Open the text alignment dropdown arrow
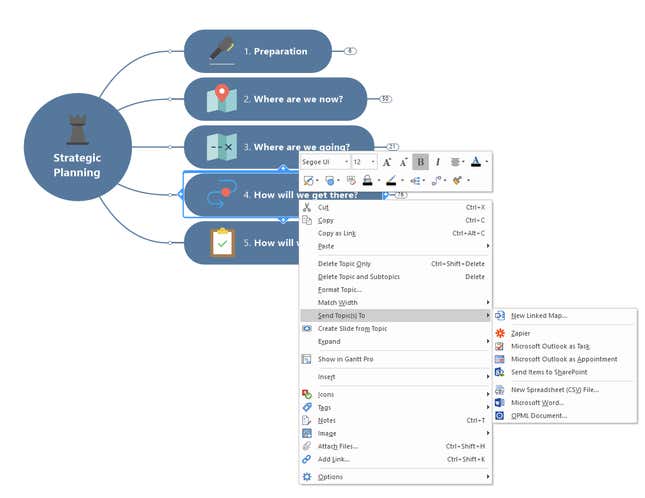 tap(464, 162)
